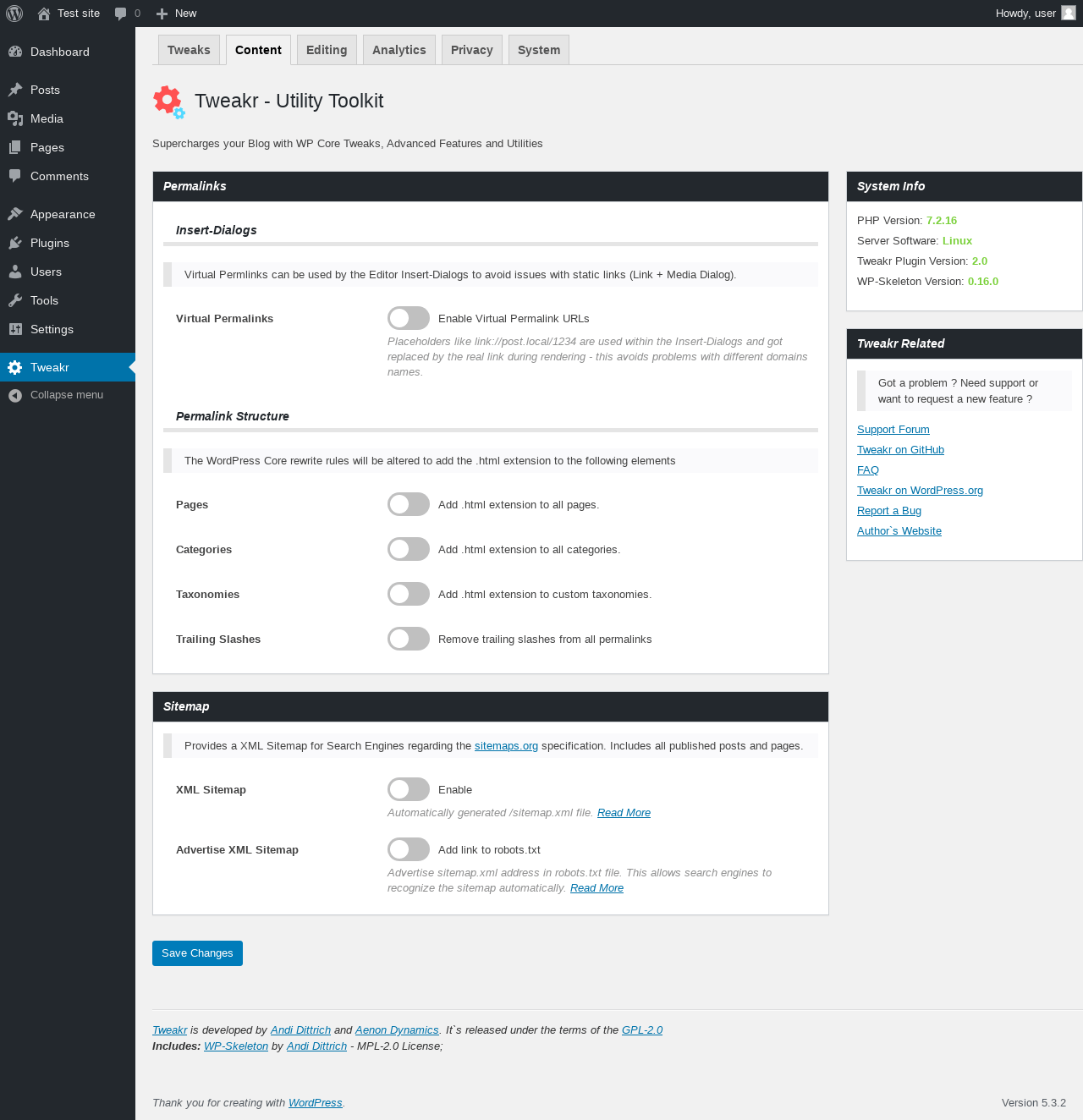This screenshot has width=1083, height=1120.
Task: Click the Tweakr gear icon in sidebar
Action: [15, 367]
